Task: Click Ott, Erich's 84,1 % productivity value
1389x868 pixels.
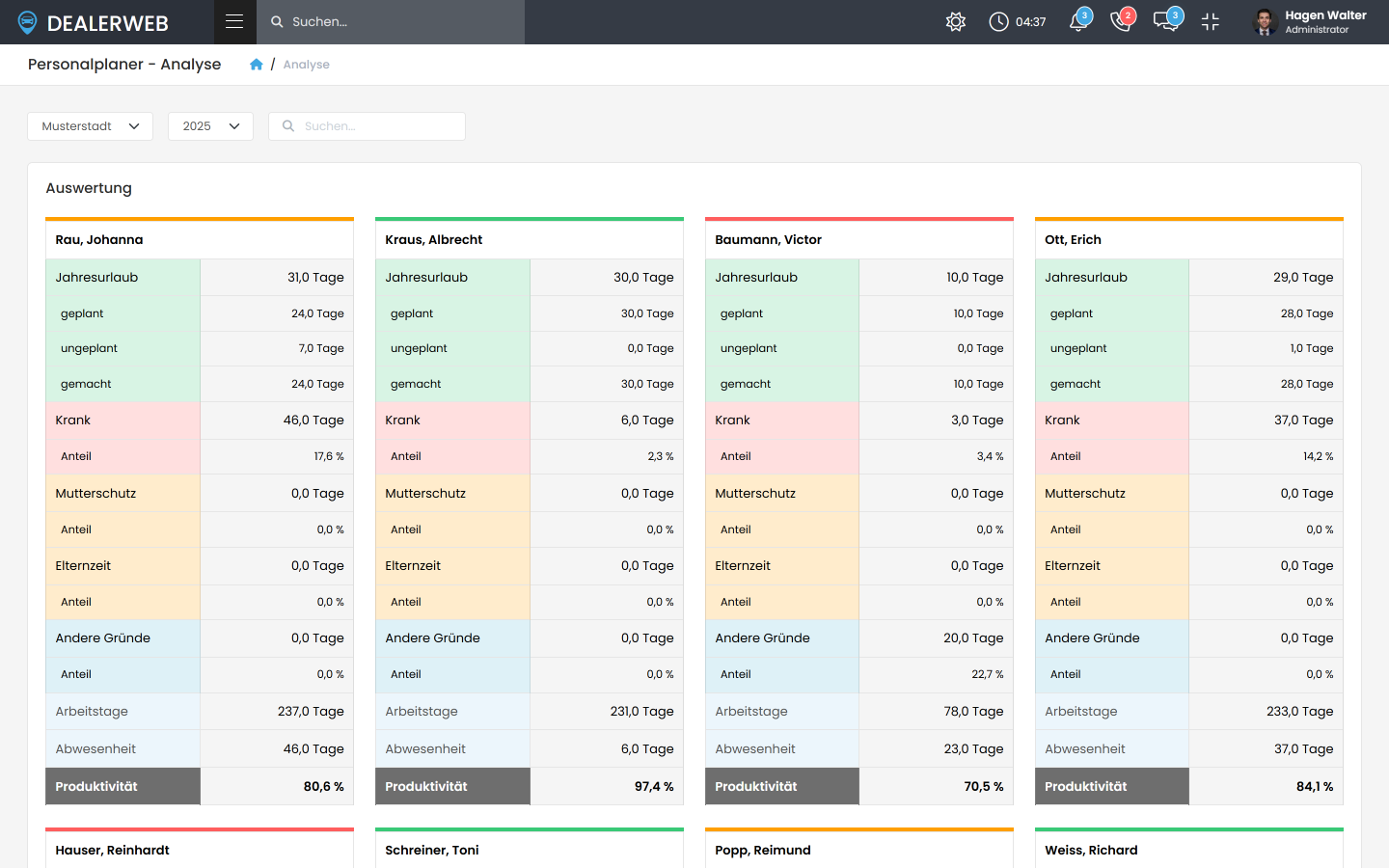Action: click(x=1315, y=786)
